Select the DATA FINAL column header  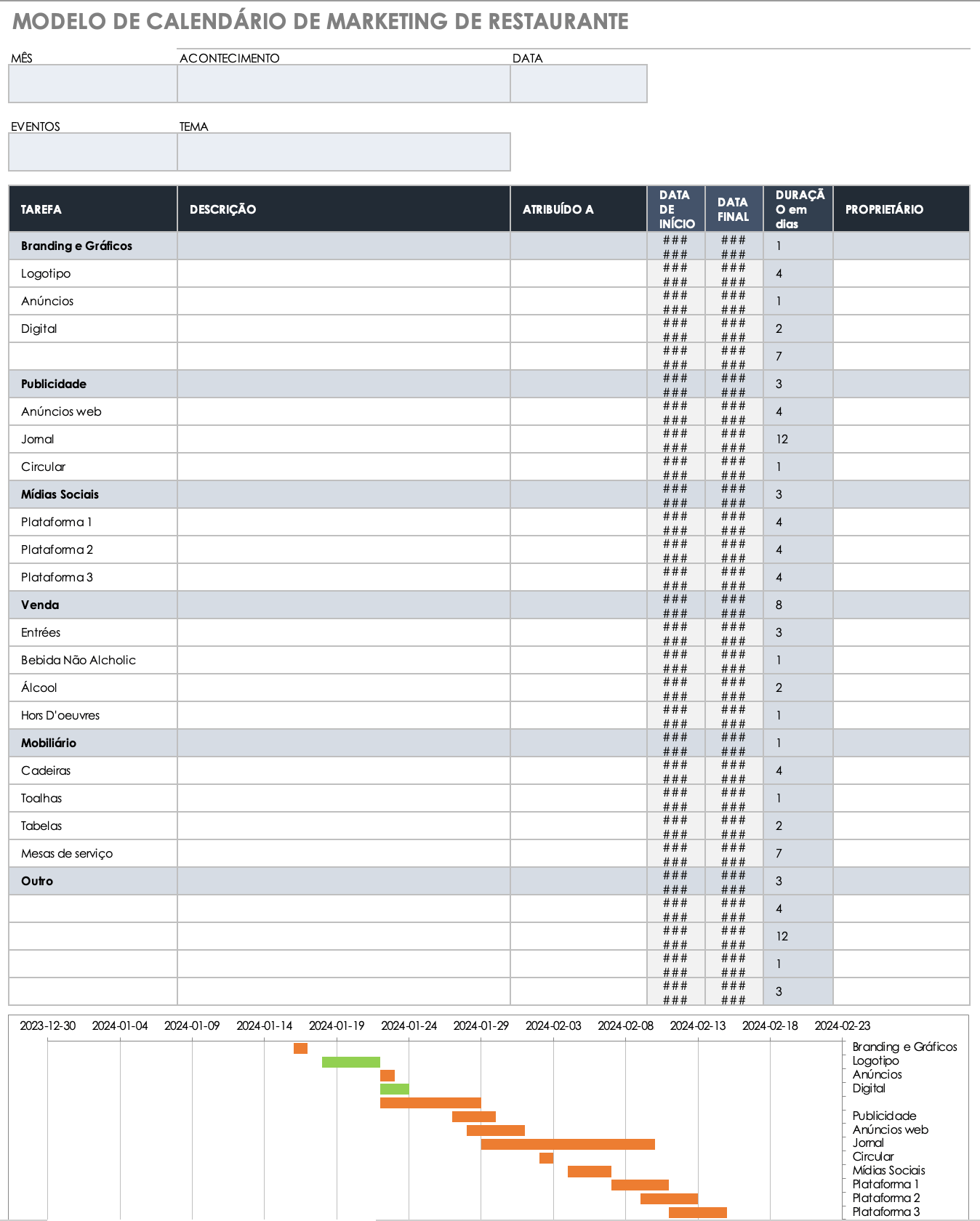(x=734, y=209)
